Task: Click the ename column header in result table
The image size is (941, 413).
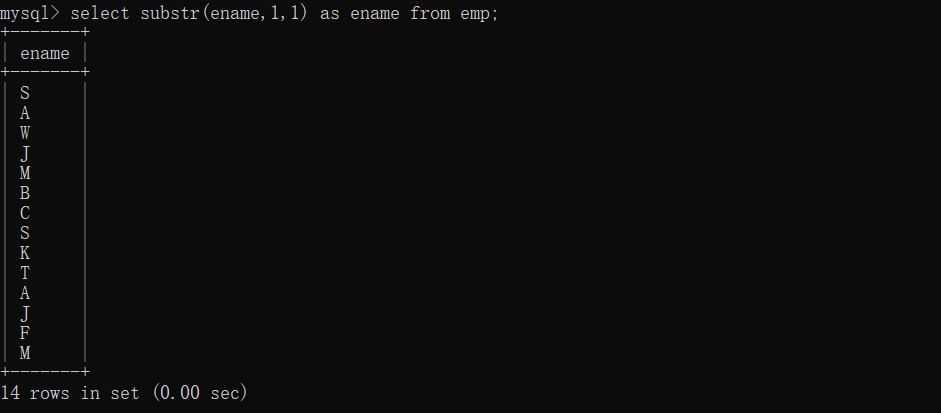Action: tap(44, 53)
